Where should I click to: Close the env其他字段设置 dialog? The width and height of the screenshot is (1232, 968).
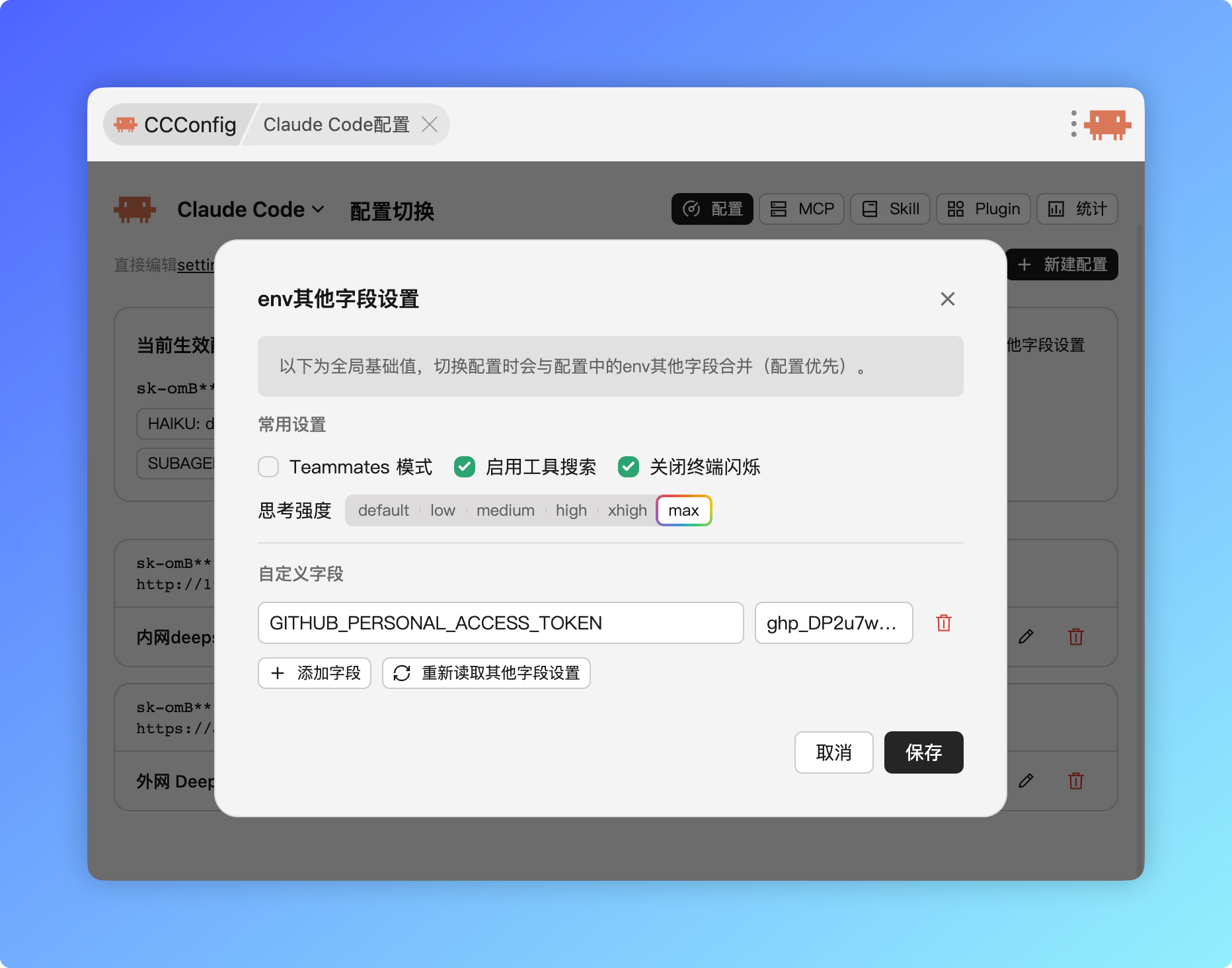(x=947, y=299)
